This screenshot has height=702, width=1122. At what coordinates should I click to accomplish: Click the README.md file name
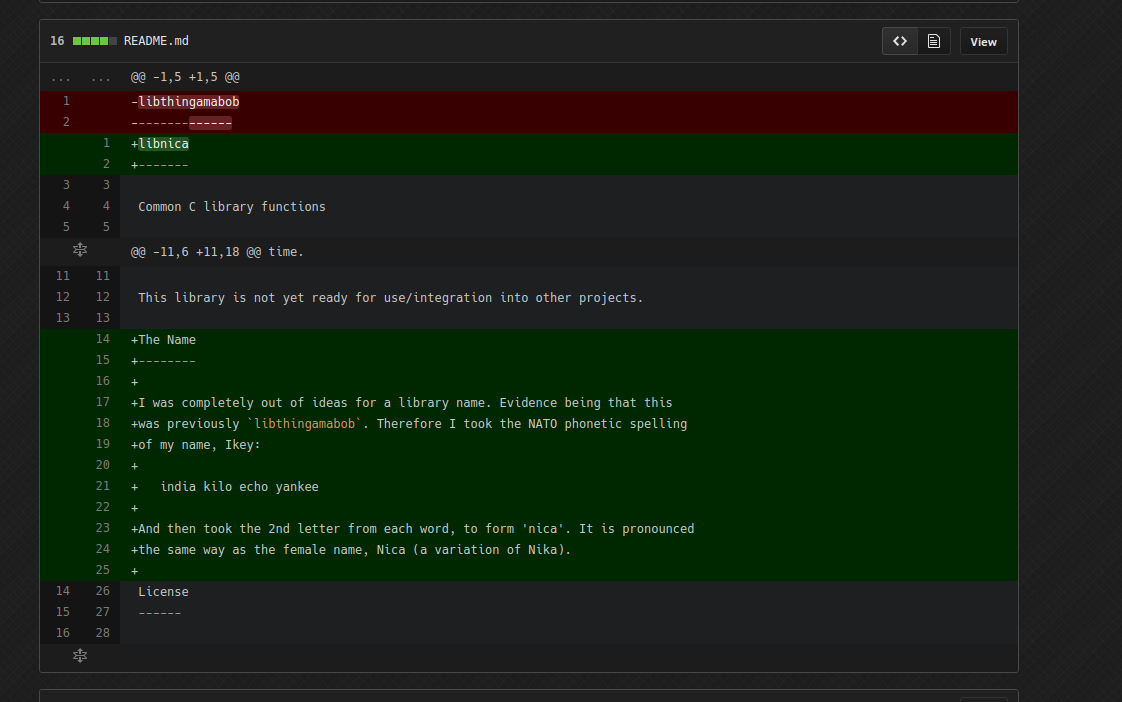pyautogui.click(x=156, y=41)
